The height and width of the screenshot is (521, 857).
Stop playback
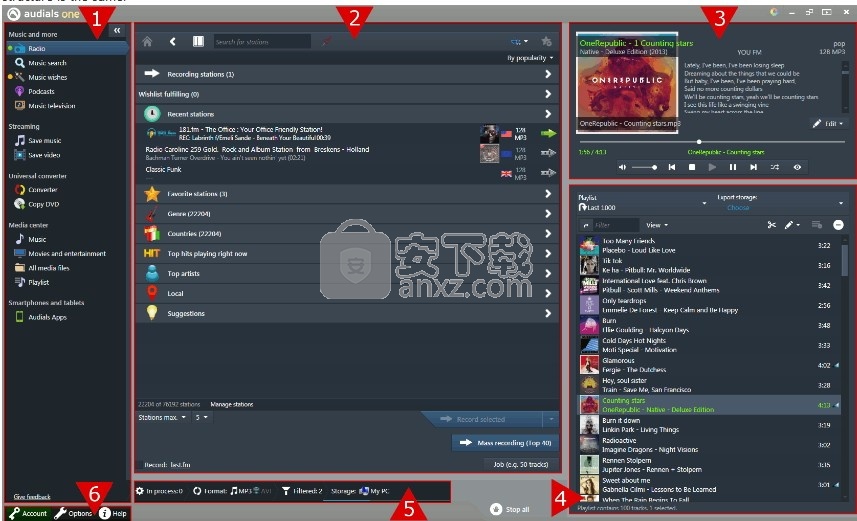692,167
